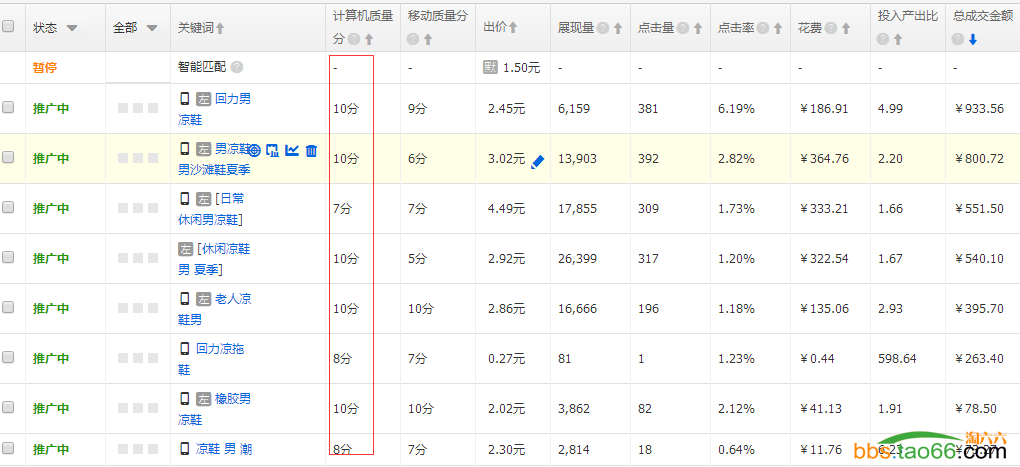This screenshot has height=467, width=1020.
Task: Sort by 总成交金额 using blue down arrow
Action: coord(972,39)
